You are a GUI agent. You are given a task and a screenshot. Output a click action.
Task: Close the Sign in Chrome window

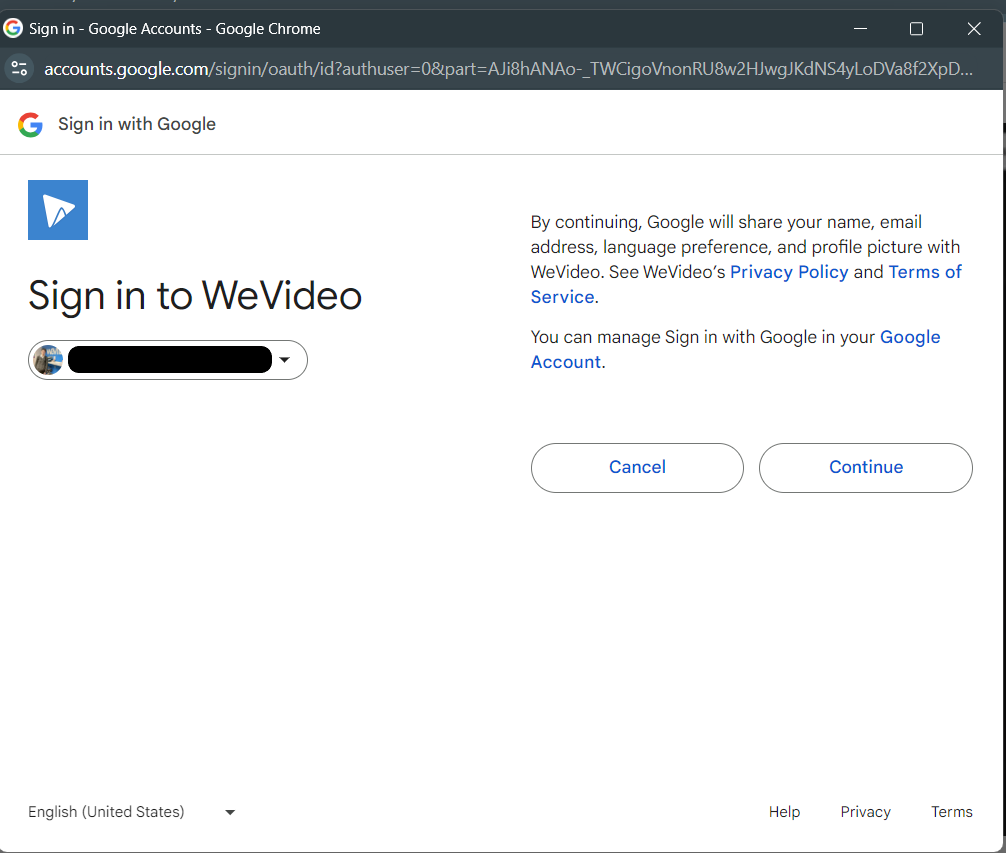974,29
